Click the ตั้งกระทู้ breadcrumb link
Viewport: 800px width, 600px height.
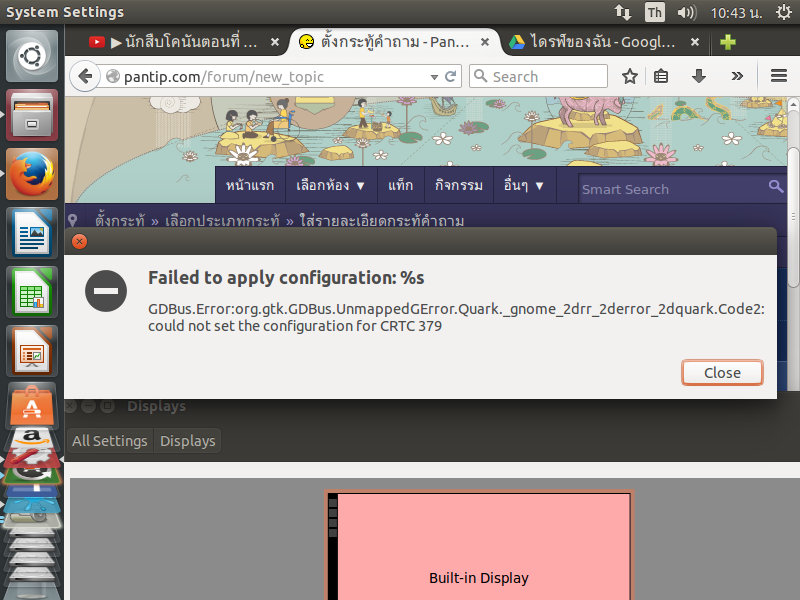coord(120,221)
